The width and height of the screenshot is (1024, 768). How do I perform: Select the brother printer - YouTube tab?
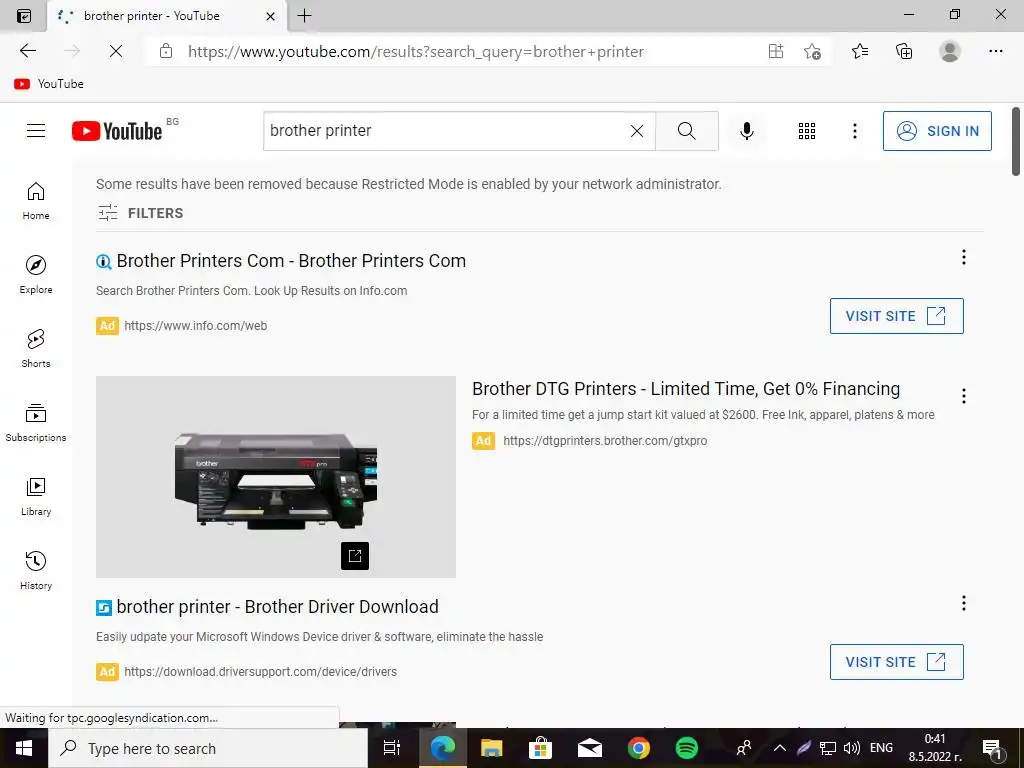click(152, 16)
